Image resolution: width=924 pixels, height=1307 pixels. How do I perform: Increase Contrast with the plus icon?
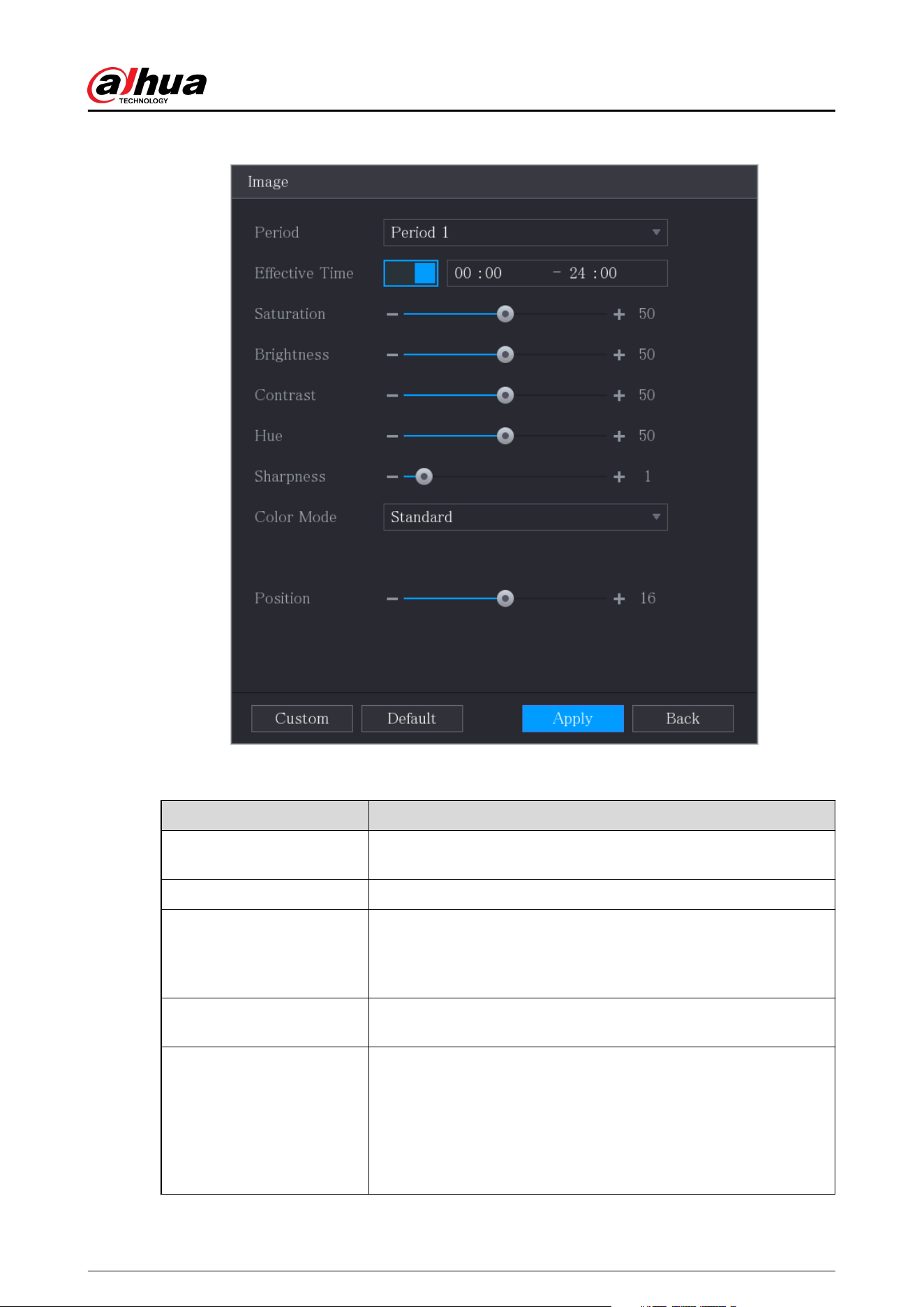tap(619, 395)
